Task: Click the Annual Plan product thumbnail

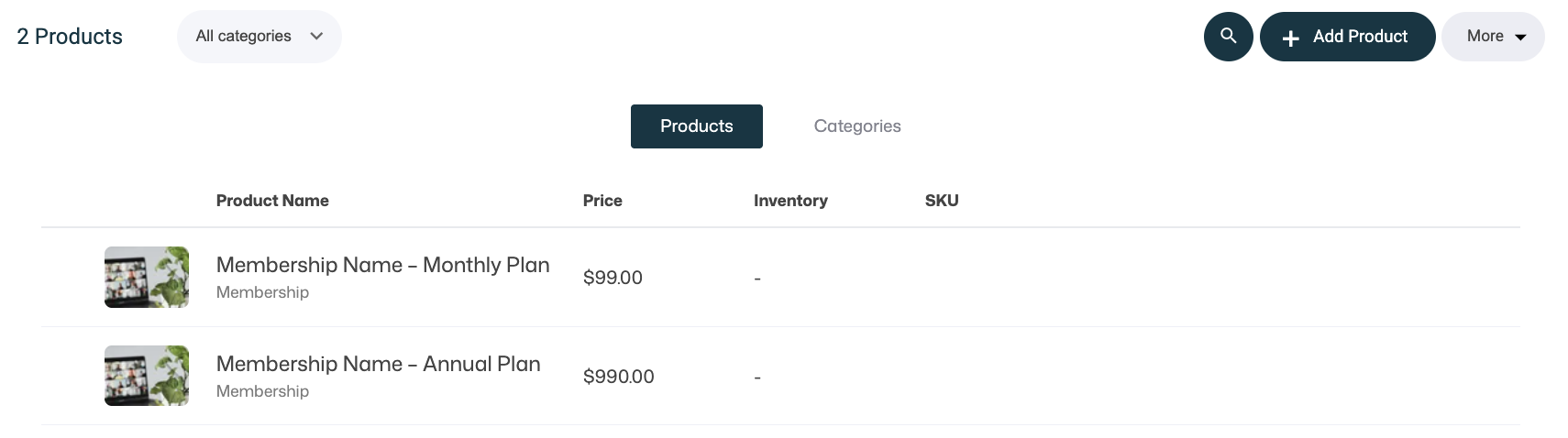Action: [147, 376]
